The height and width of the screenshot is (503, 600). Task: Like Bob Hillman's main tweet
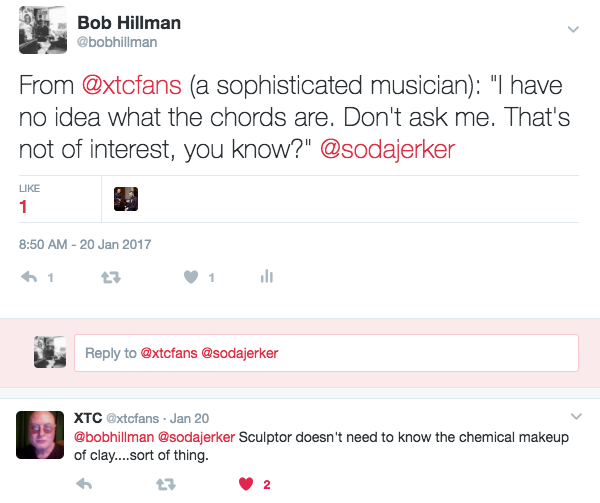click(x=191, y=277)
